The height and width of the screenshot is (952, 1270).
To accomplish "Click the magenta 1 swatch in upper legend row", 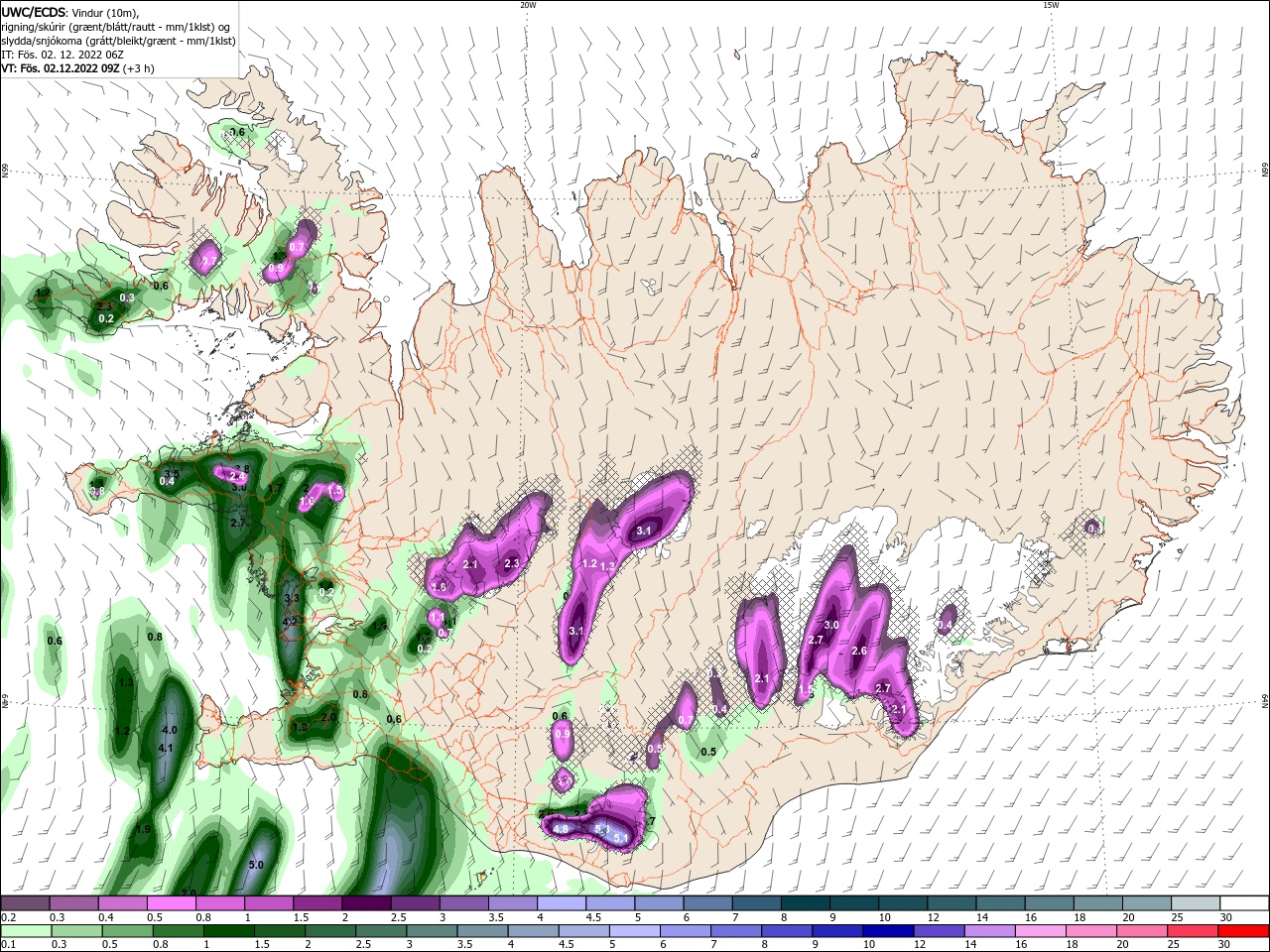I will (269, 903).
